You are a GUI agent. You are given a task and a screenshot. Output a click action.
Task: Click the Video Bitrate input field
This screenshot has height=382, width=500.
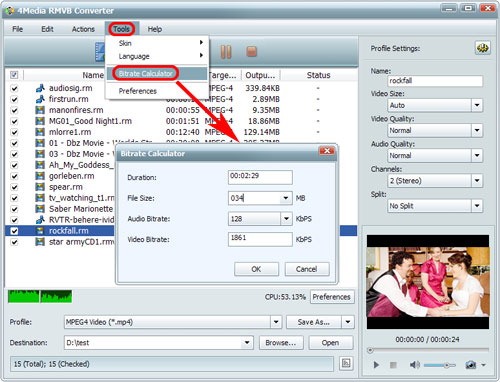[x=260, y=239]
